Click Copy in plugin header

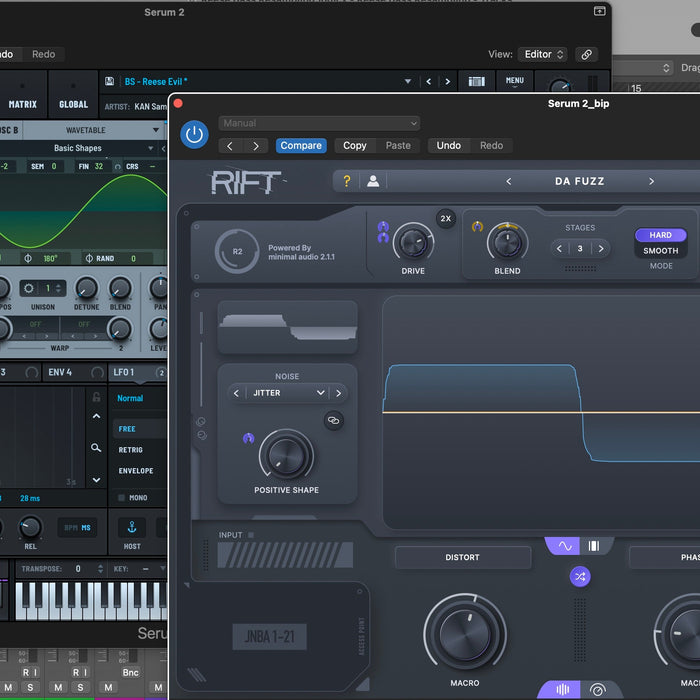coord(354,146)
